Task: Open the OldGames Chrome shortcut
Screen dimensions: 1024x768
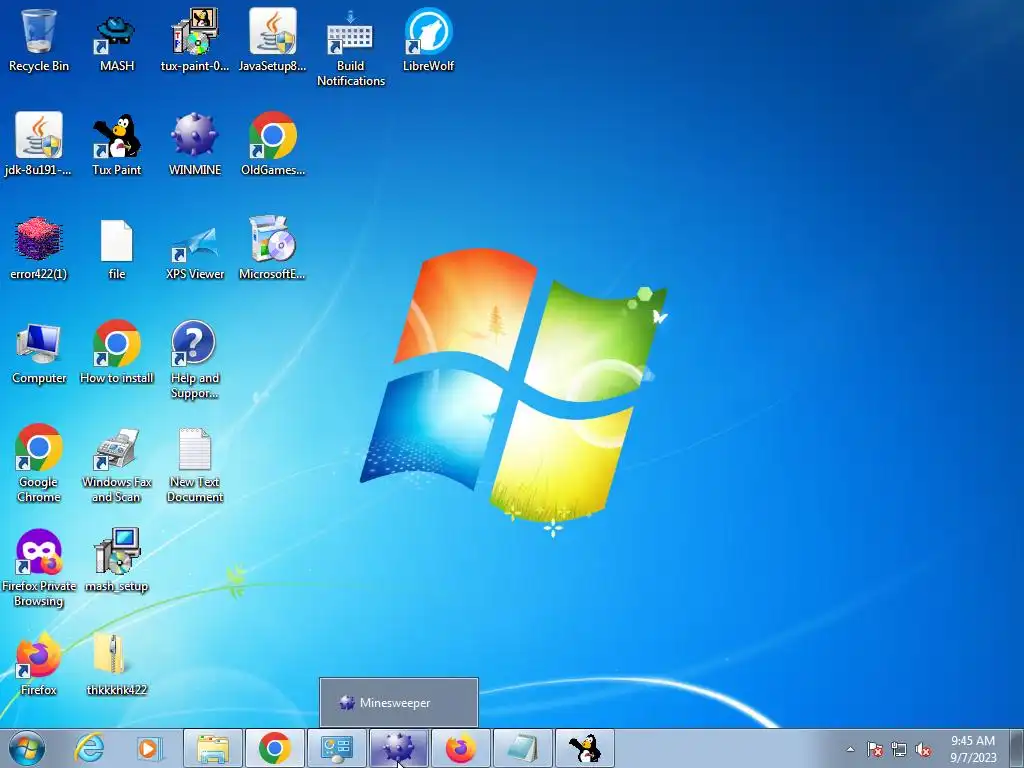Action: coord(272,144)
